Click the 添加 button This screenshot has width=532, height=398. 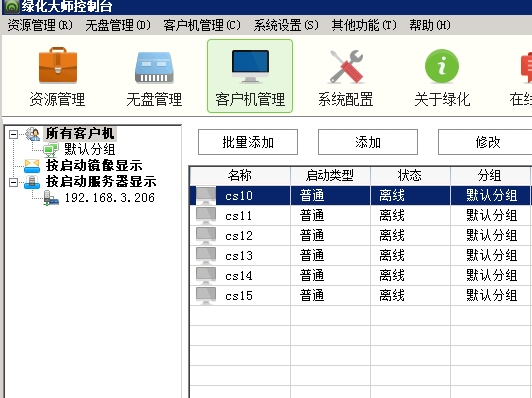[368, 142]
